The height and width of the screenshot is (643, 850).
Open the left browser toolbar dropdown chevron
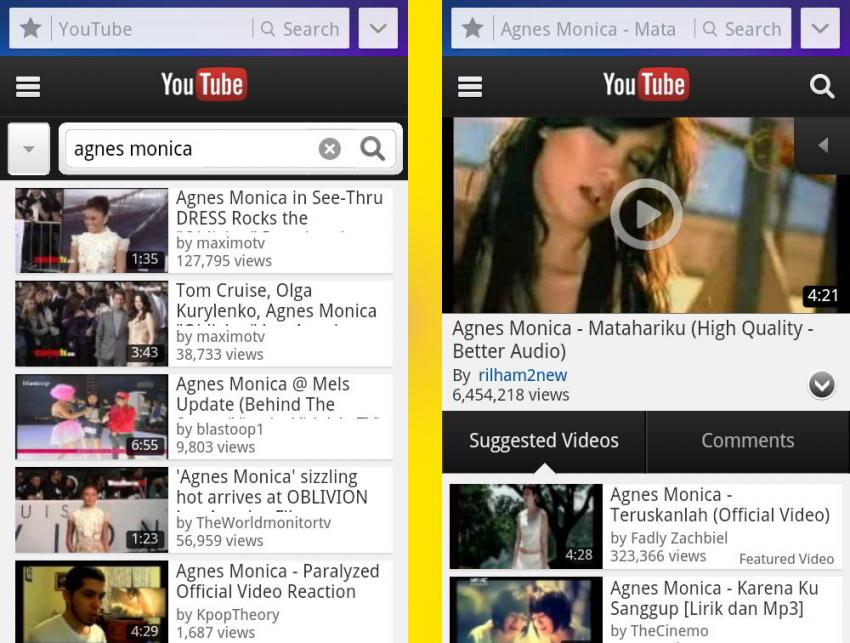pos(378,28)
